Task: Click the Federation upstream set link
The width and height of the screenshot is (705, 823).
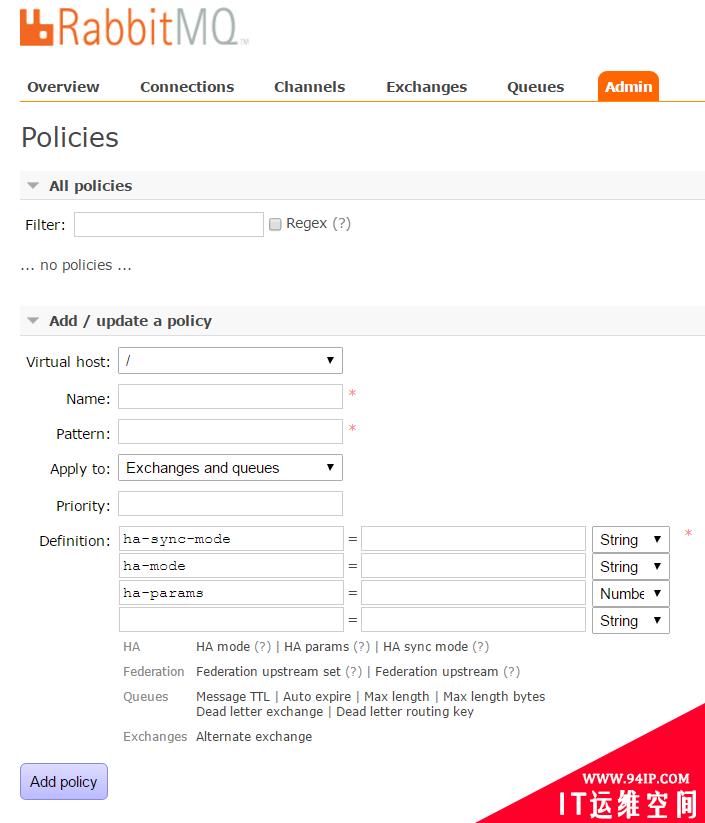Action: (x=268, y=672)
